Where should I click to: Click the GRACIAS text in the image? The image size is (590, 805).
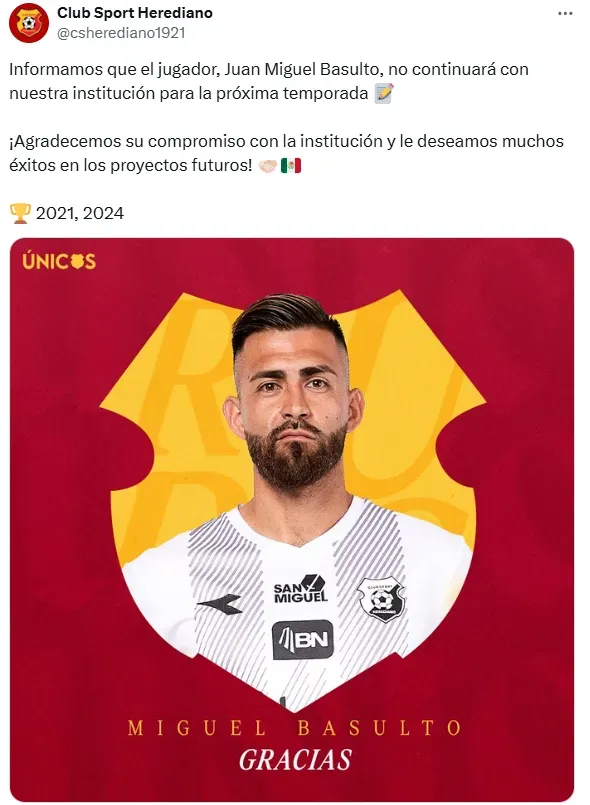coord(295,760)
